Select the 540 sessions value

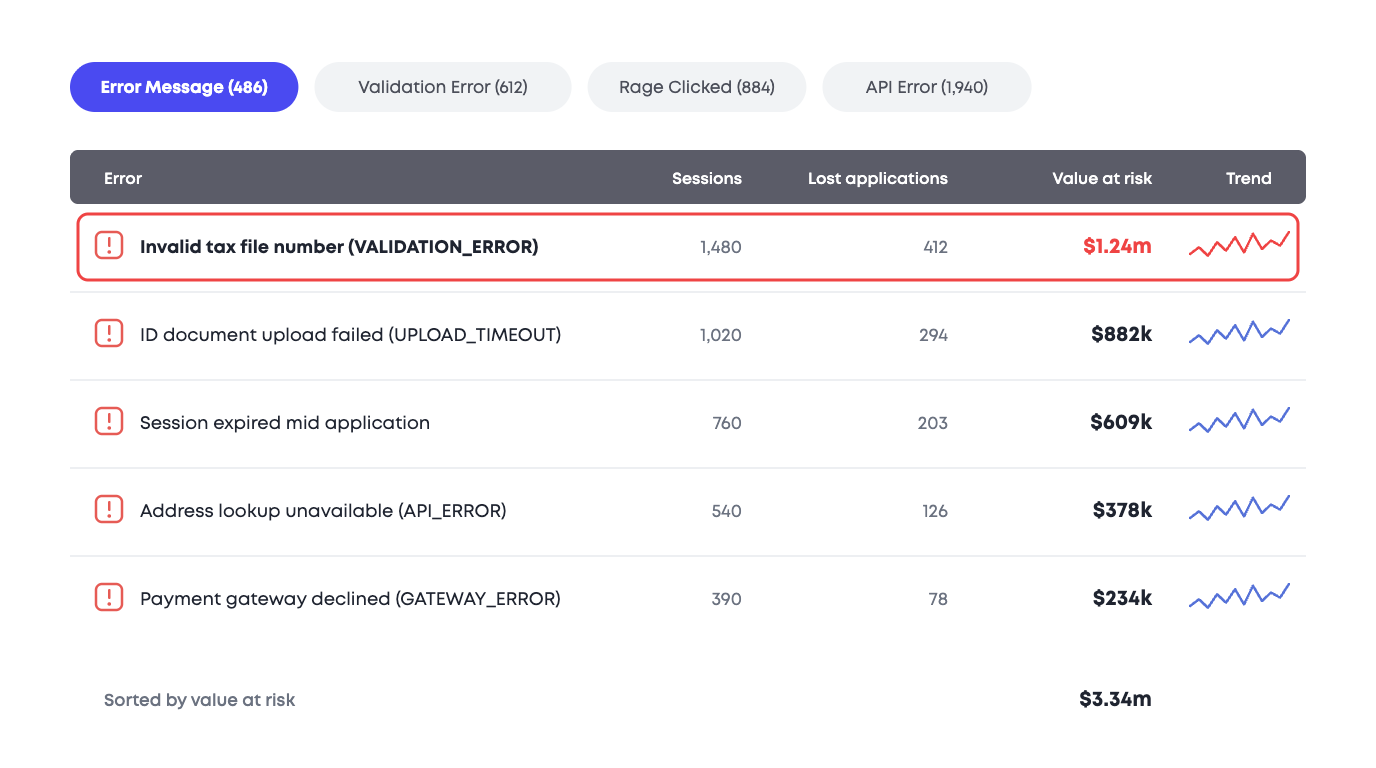point(727,510)
